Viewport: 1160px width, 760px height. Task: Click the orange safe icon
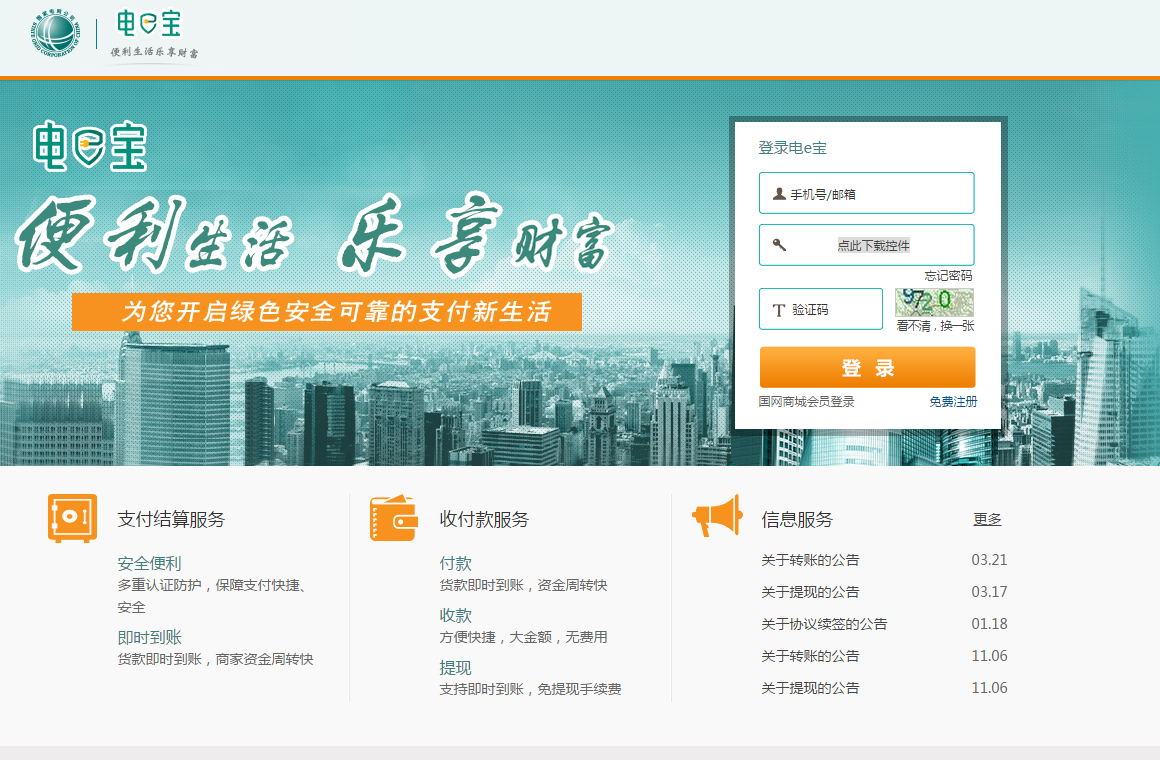pyautogui.click(x=72, y=518)
